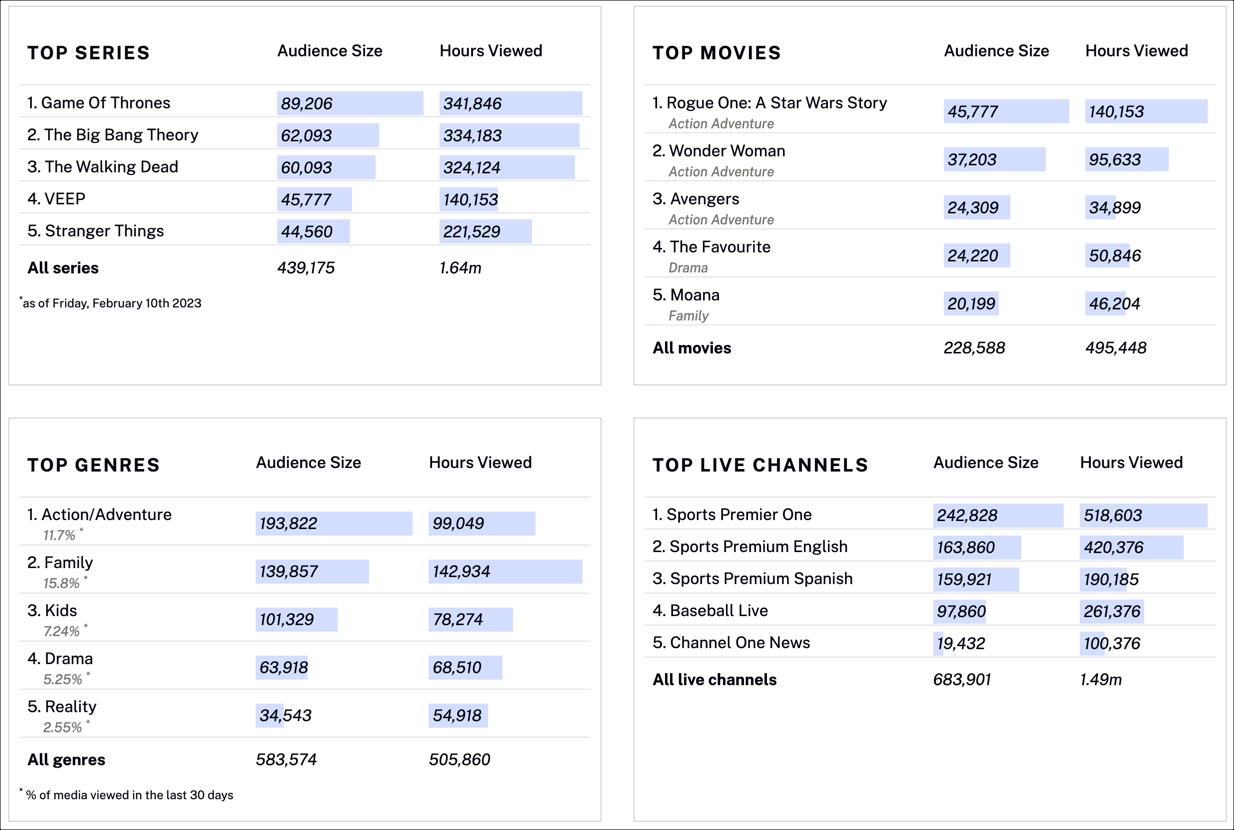Click Baseball Live hours value 261,376

1114,612
